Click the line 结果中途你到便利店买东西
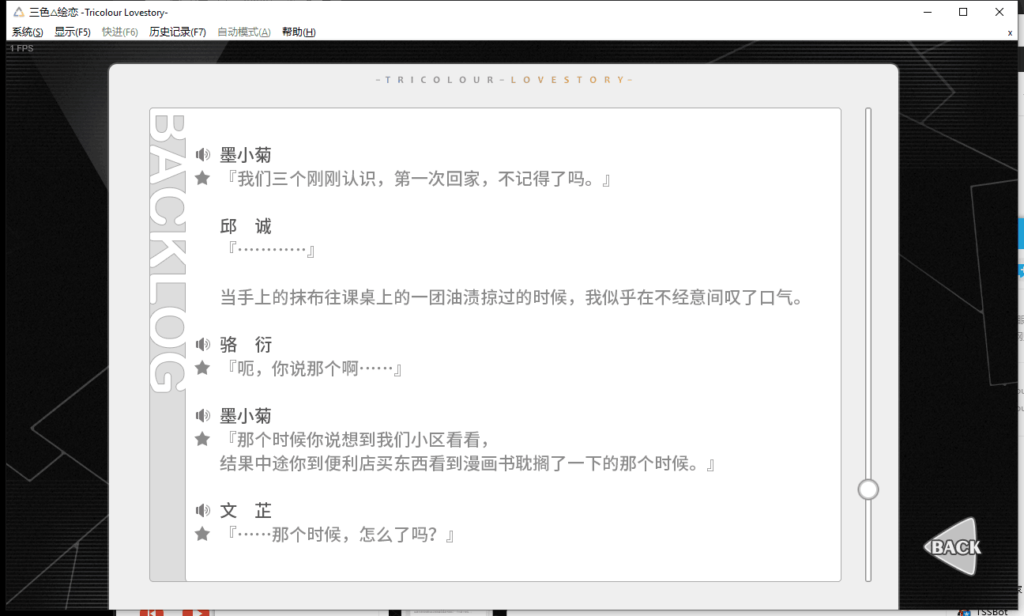Image resolution: width=1024 pixels, height=616 pixels. 468,464
